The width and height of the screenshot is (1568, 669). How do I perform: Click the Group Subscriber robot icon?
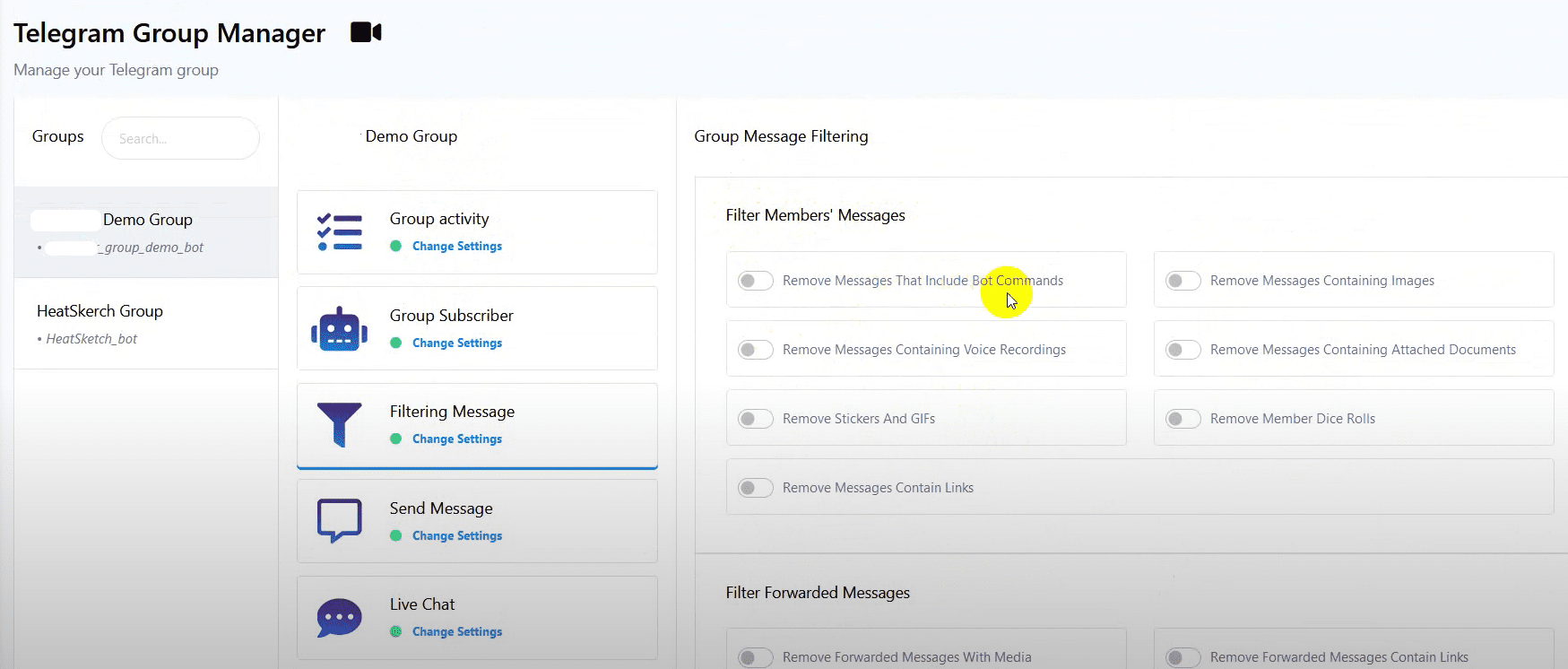[x=339, y=329]
